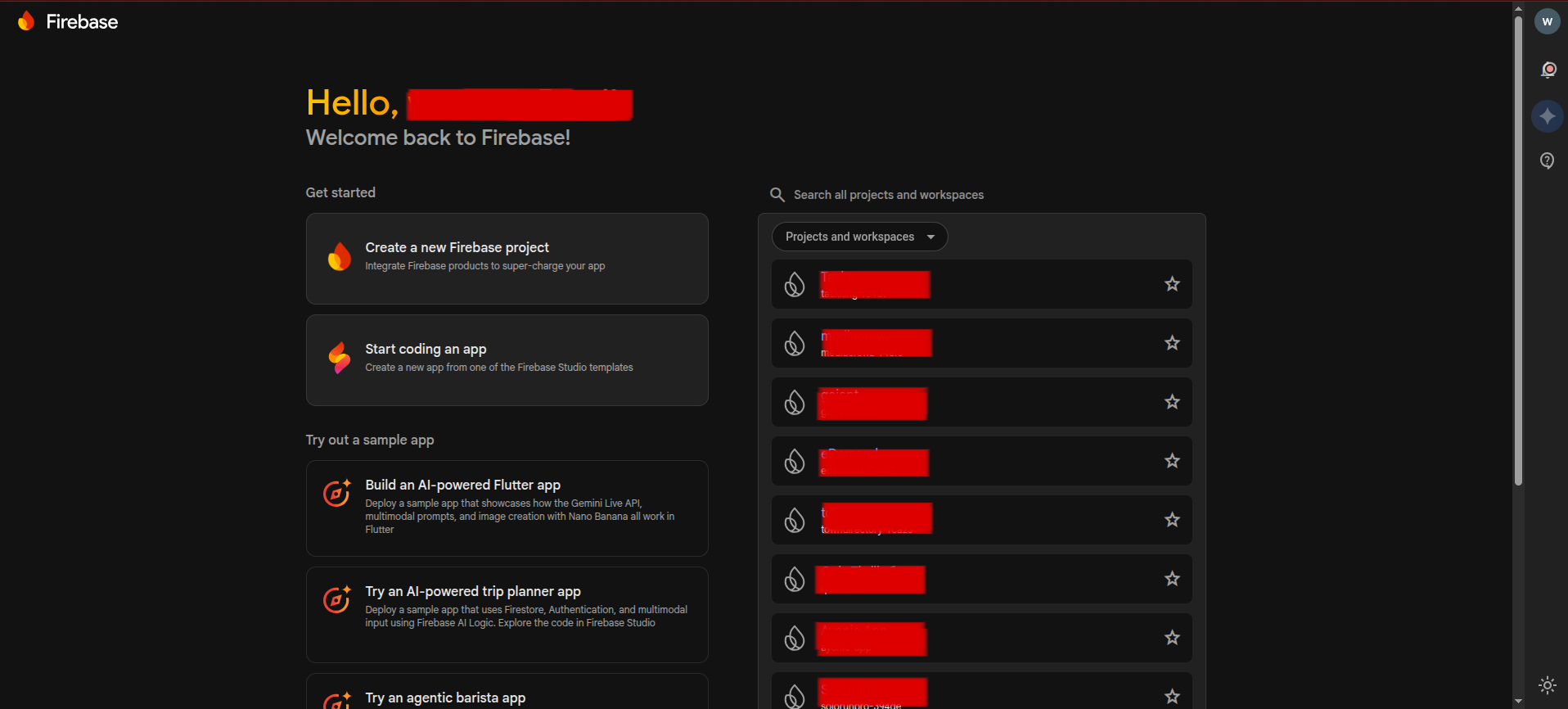Open the Start coding an app card
The width and height of the screenshot is (1568, 709).
[507, 360]
